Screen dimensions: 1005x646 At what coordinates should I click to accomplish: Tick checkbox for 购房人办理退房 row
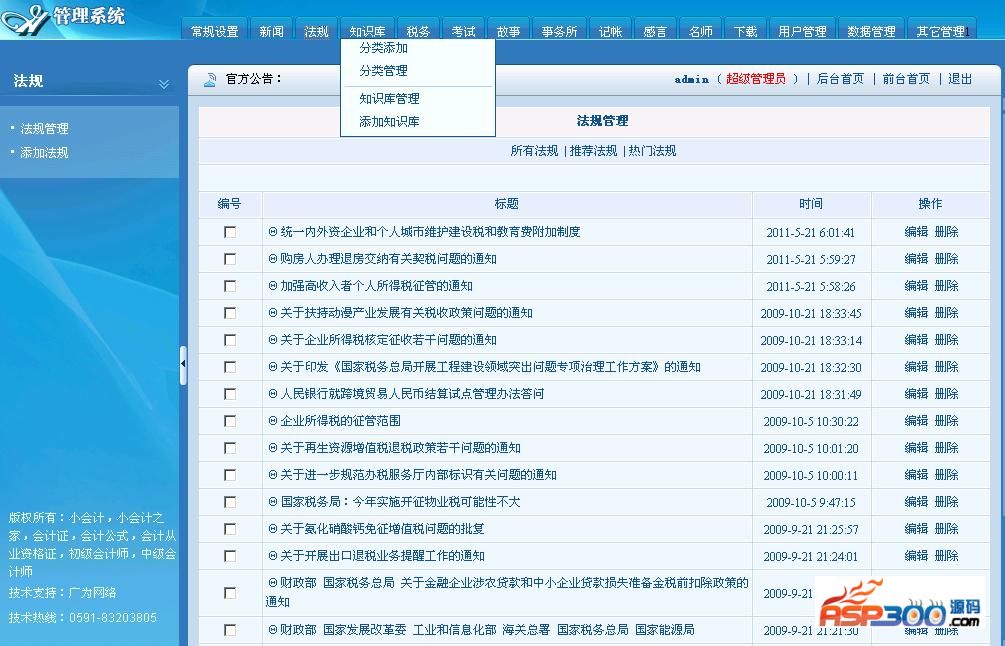tap(229, 259)
